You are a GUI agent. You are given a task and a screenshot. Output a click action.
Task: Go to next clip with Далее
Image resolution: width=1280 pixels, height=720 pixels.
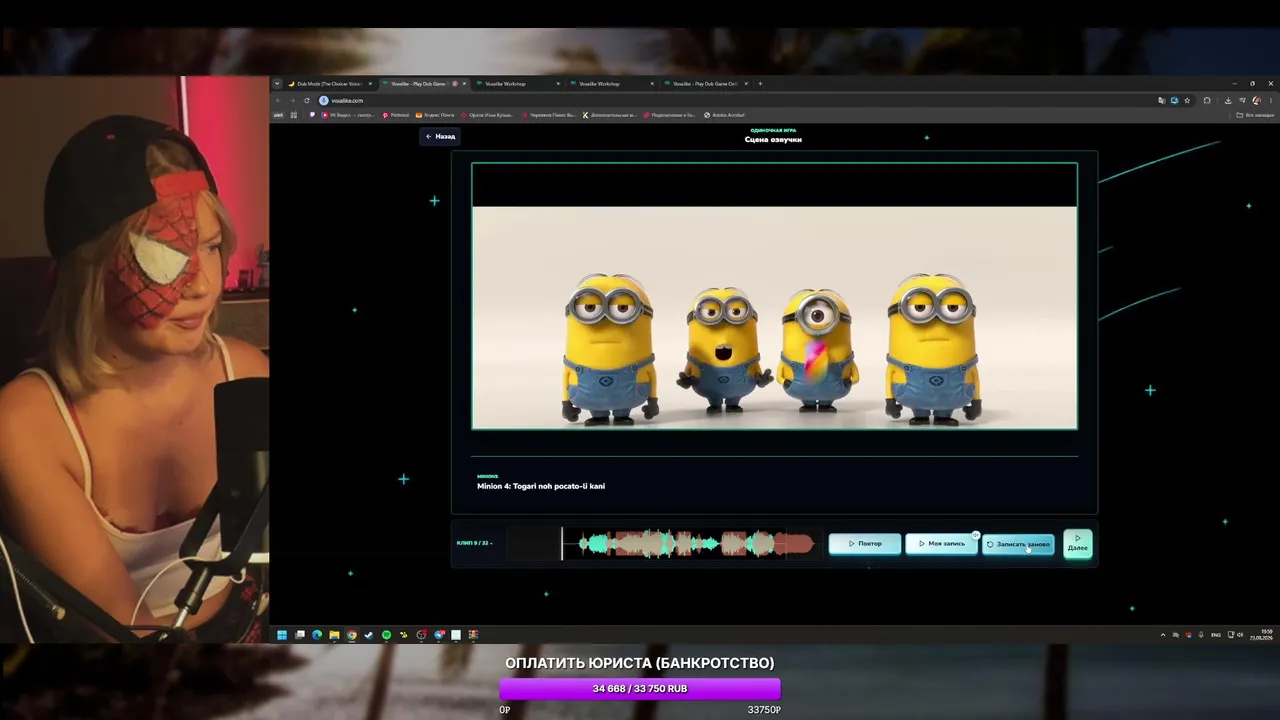pos(1077,544)
